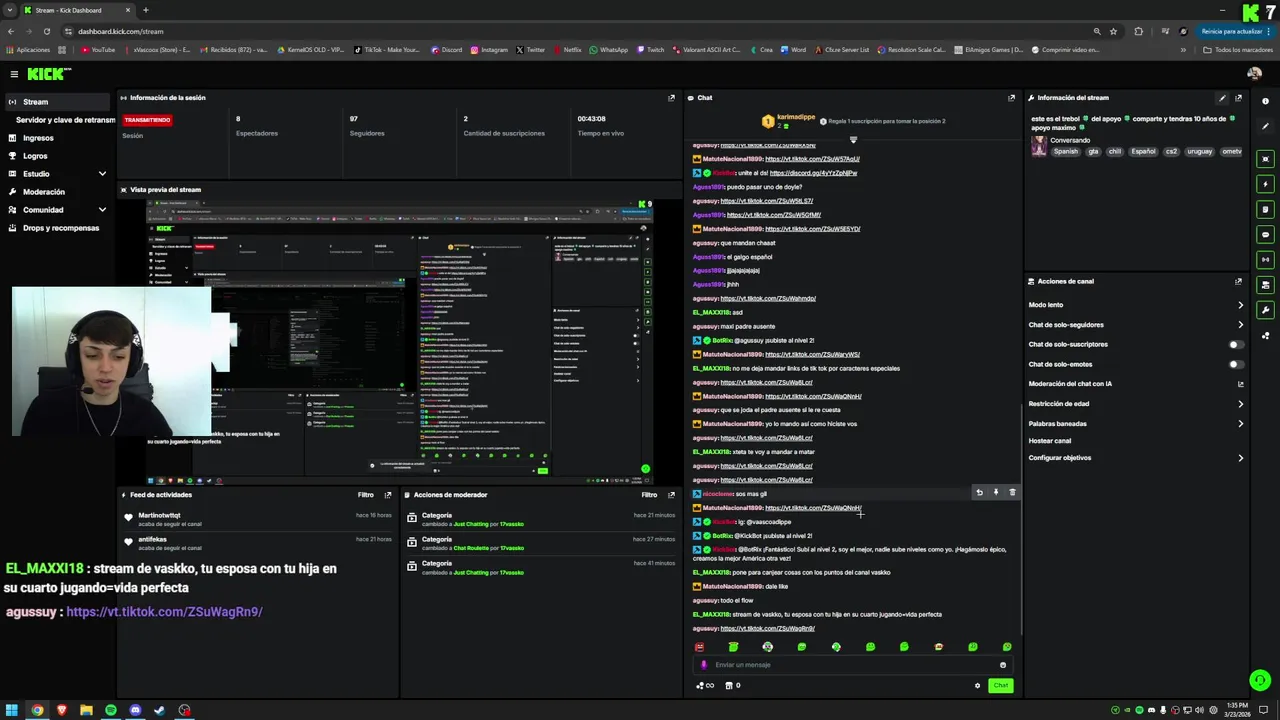Open YouTube bookmark
This screenshot has height=720, width=1280.
pos(98,50)
